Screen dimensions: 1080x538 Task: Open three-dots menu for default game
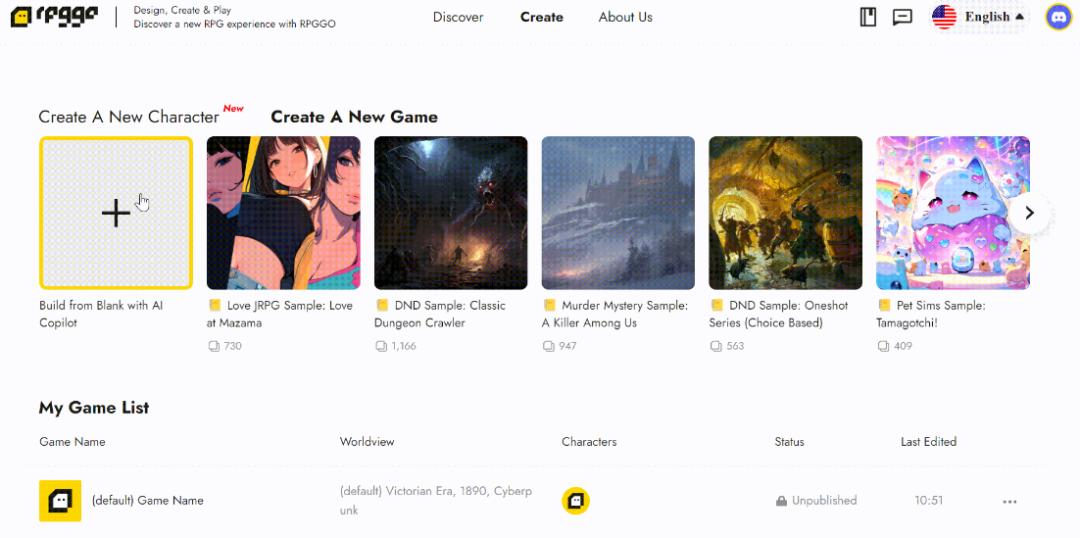tap(1010, 501)
